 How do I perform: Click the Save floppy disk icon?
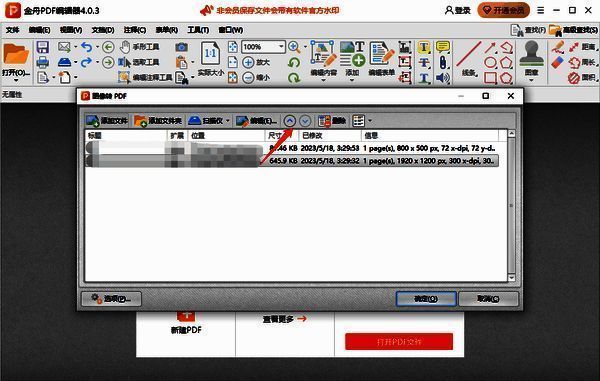tap(42, 47)
